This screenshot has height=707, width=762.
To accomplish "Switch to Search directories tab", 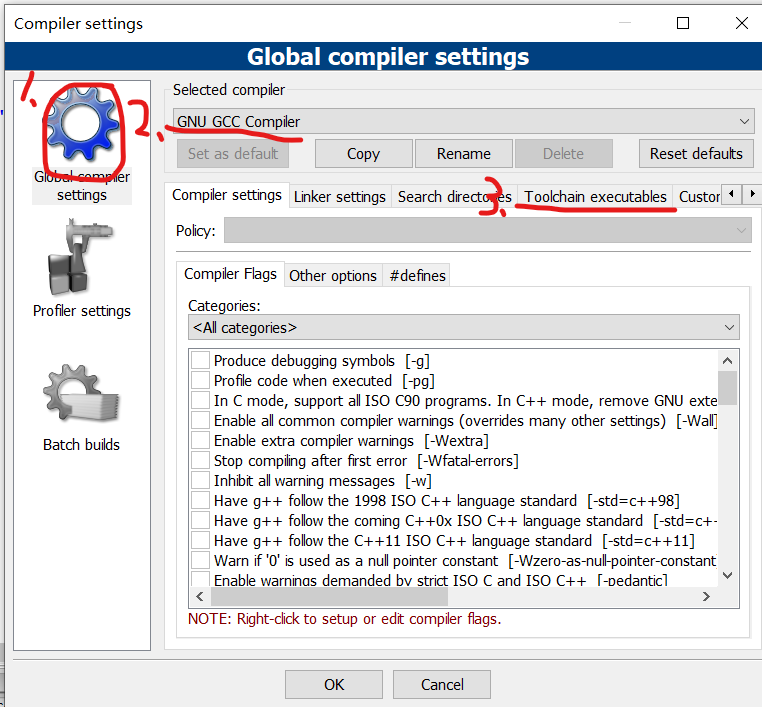I will point(454,197).
